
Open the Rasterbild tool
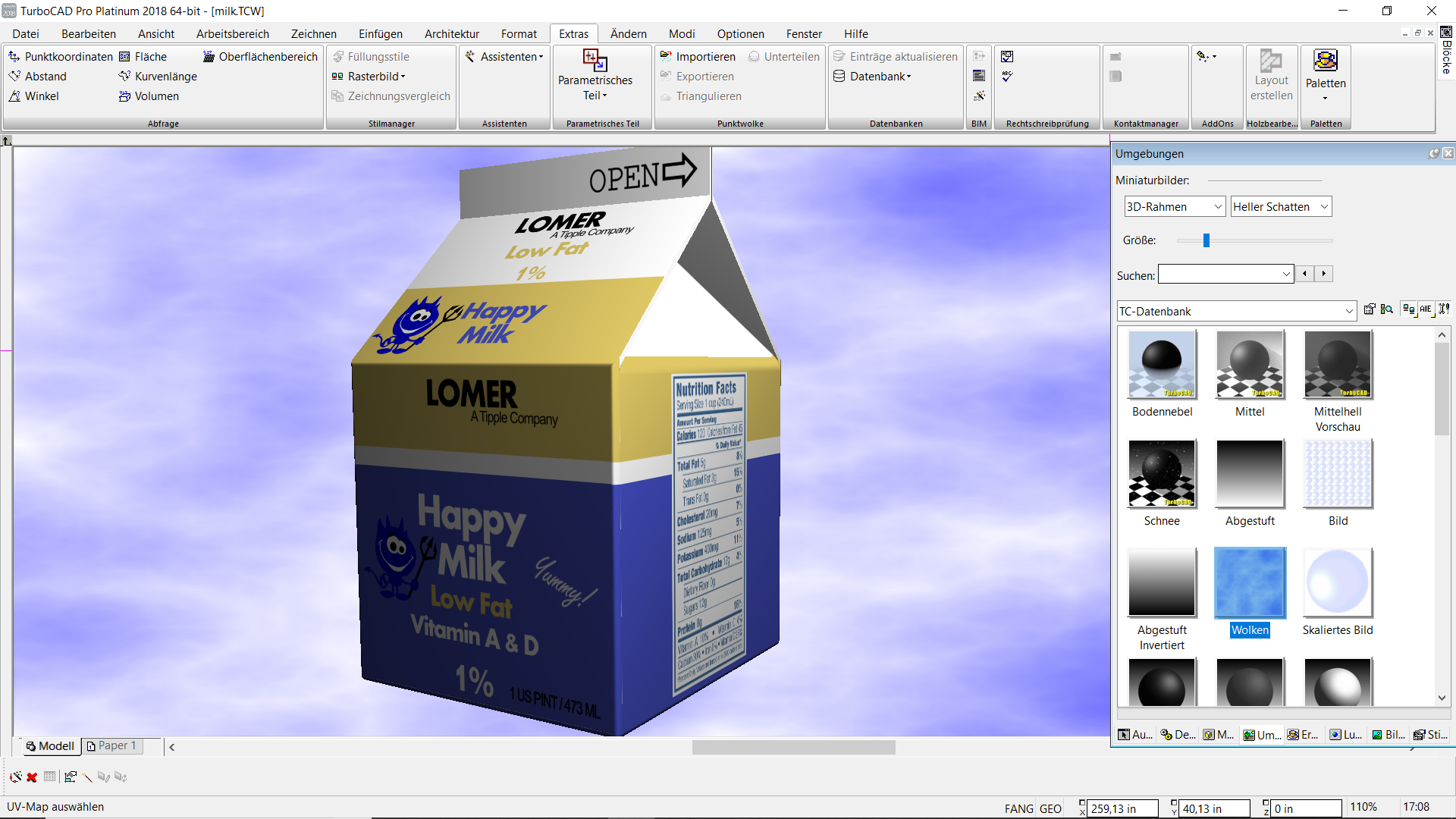369,77
